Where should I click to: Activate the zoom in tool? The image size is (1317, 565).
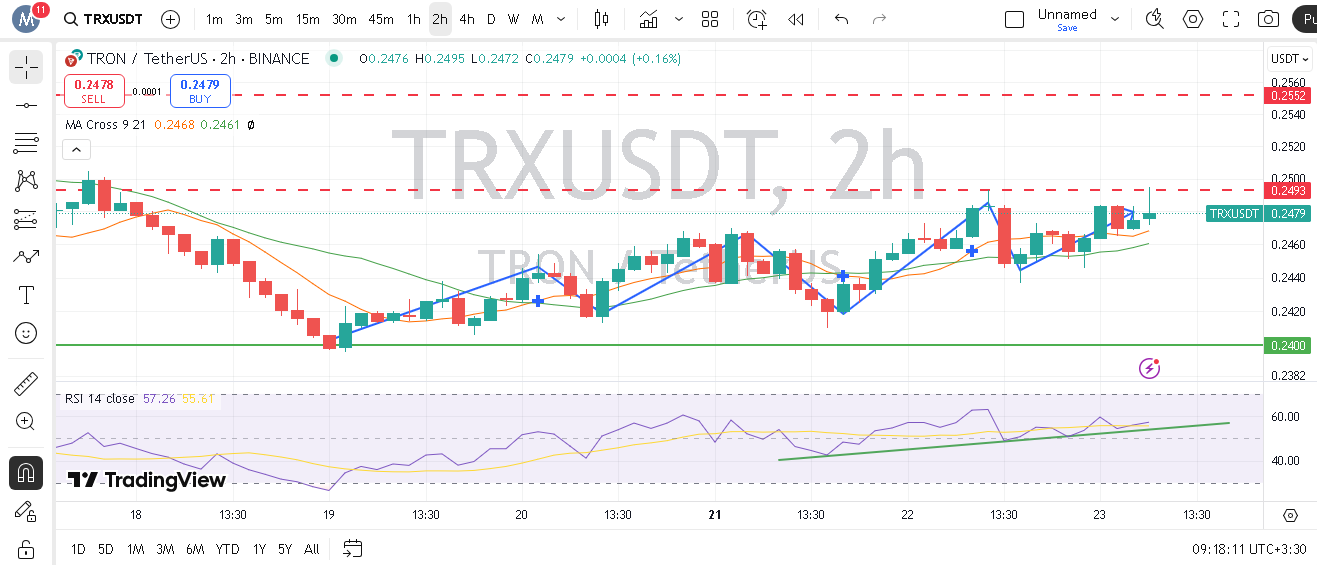tap(26, 422)
